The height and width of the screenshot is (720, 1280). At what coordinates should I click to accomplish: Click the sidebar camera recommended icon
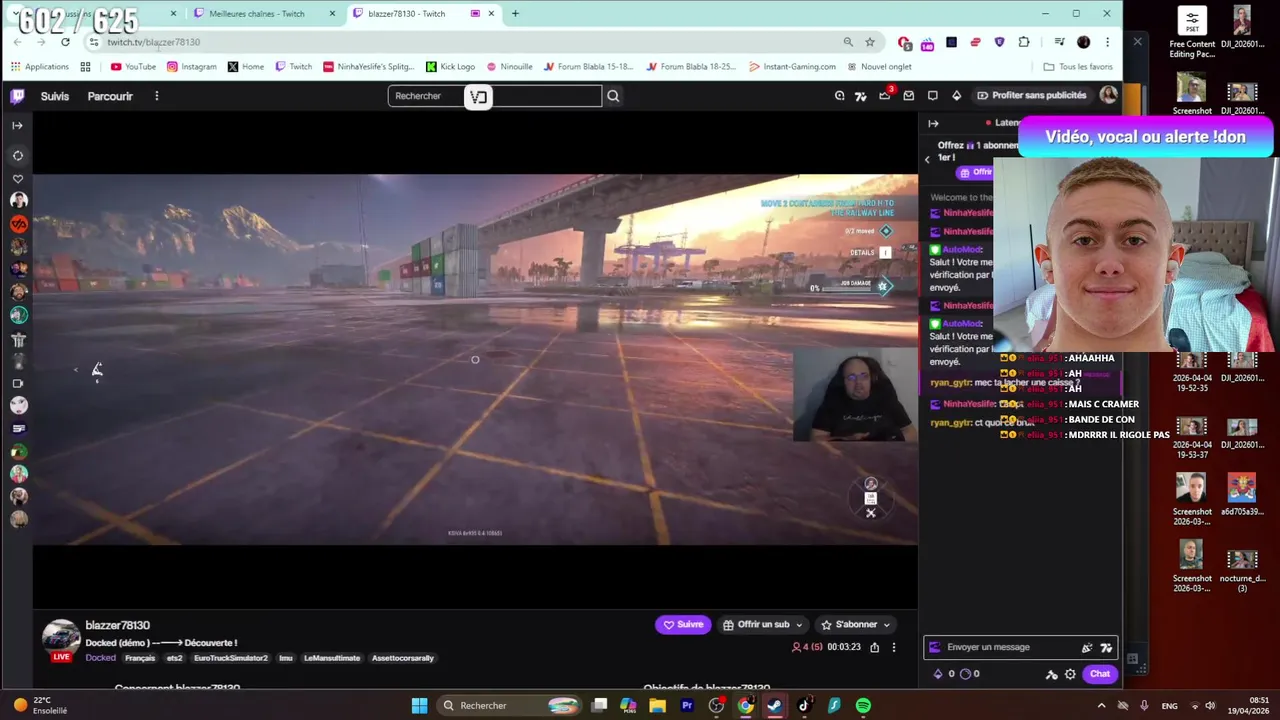click(17, 383)
